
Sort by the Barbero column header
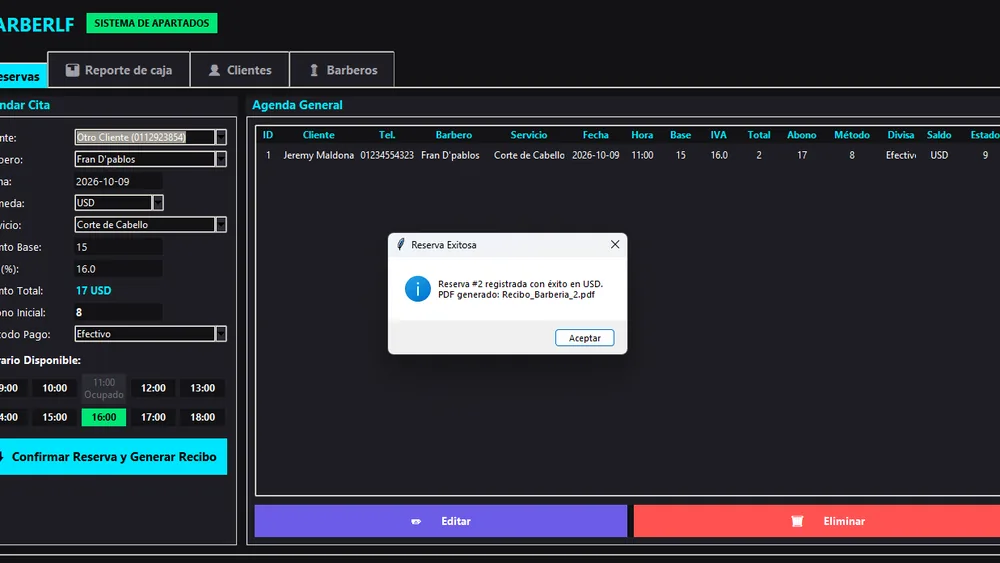point(453,135)
